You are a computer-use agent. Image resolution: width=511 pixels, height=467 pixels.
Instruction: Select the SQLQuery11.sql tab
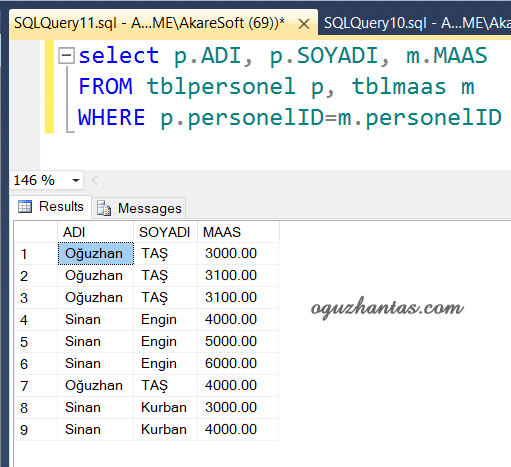pyautogui.click(x=149, y=23)
